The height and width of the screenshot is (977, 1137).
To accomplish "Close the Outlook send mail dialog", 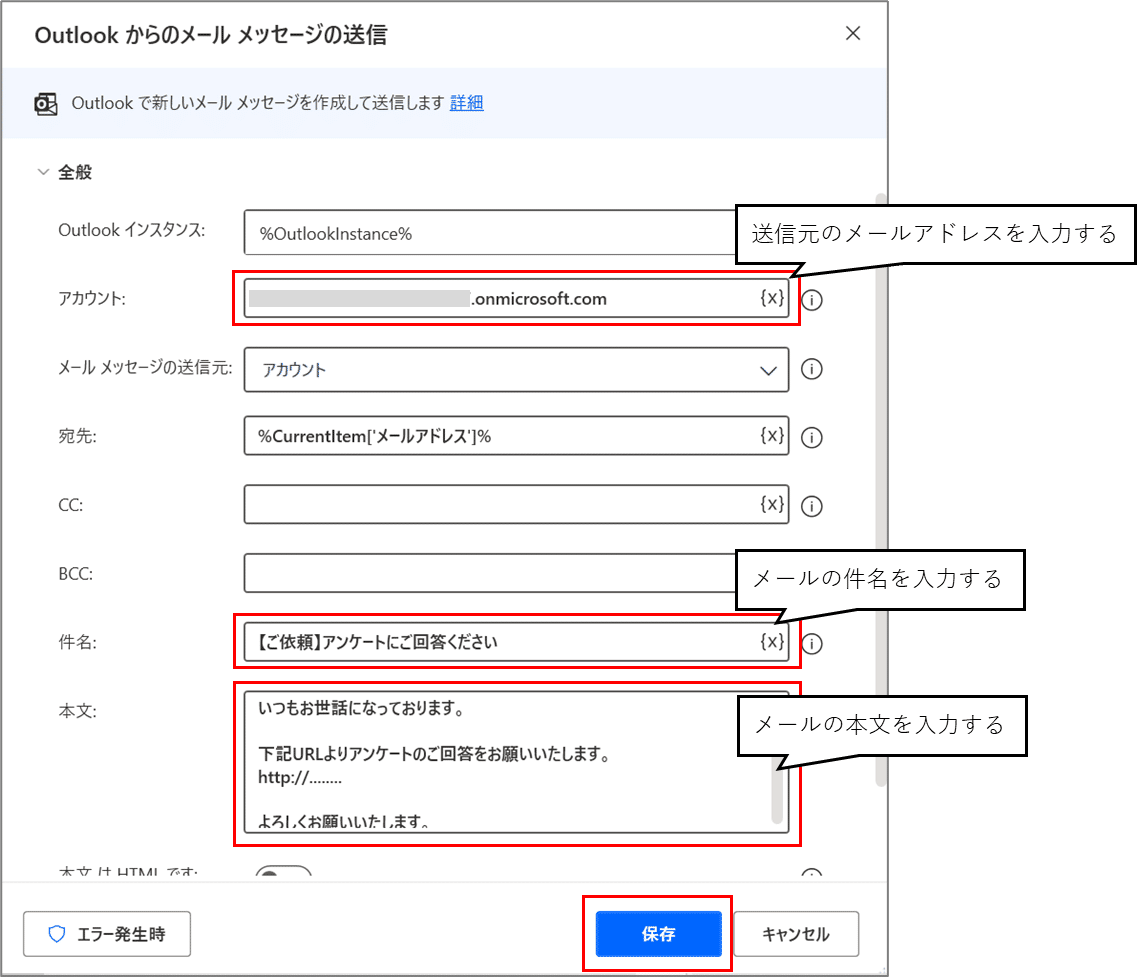I will 853,33.
